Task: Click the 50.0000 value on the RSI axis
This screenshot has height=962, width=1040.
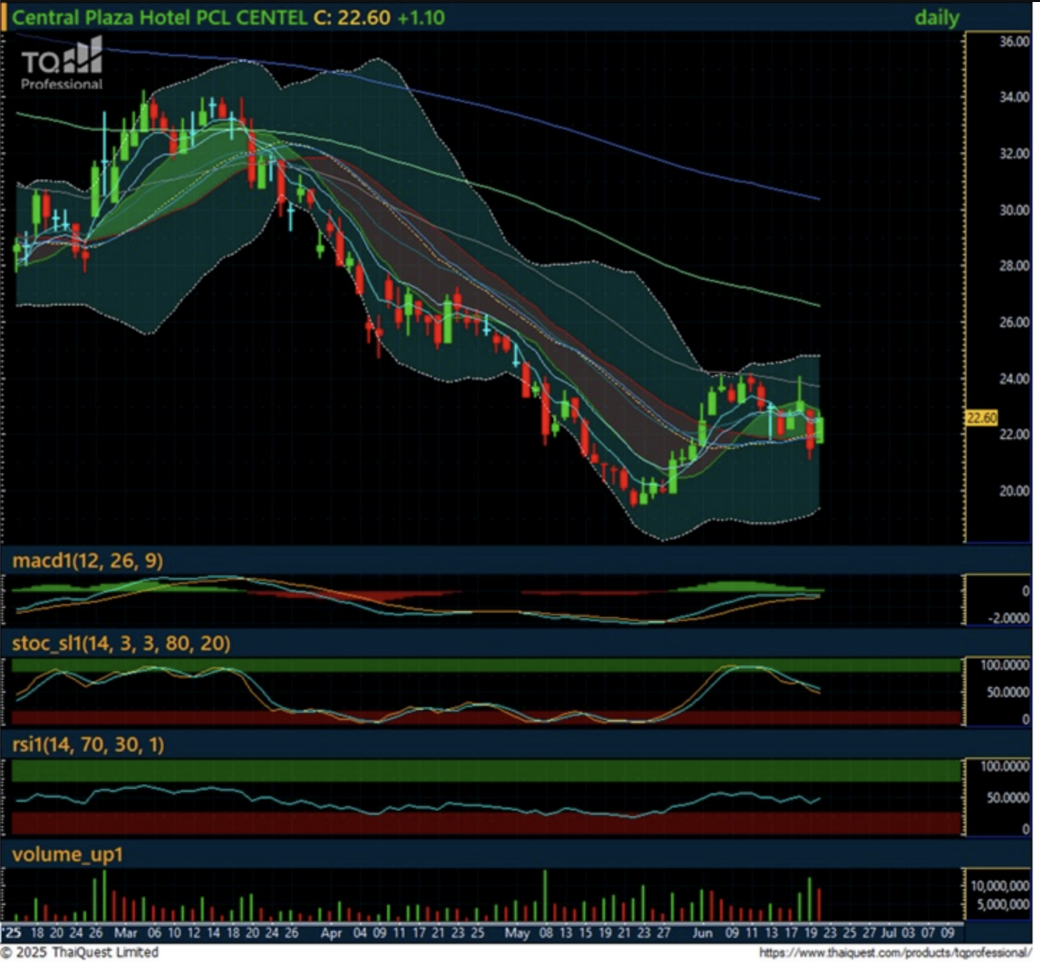Action: (x=1008, y=797)
